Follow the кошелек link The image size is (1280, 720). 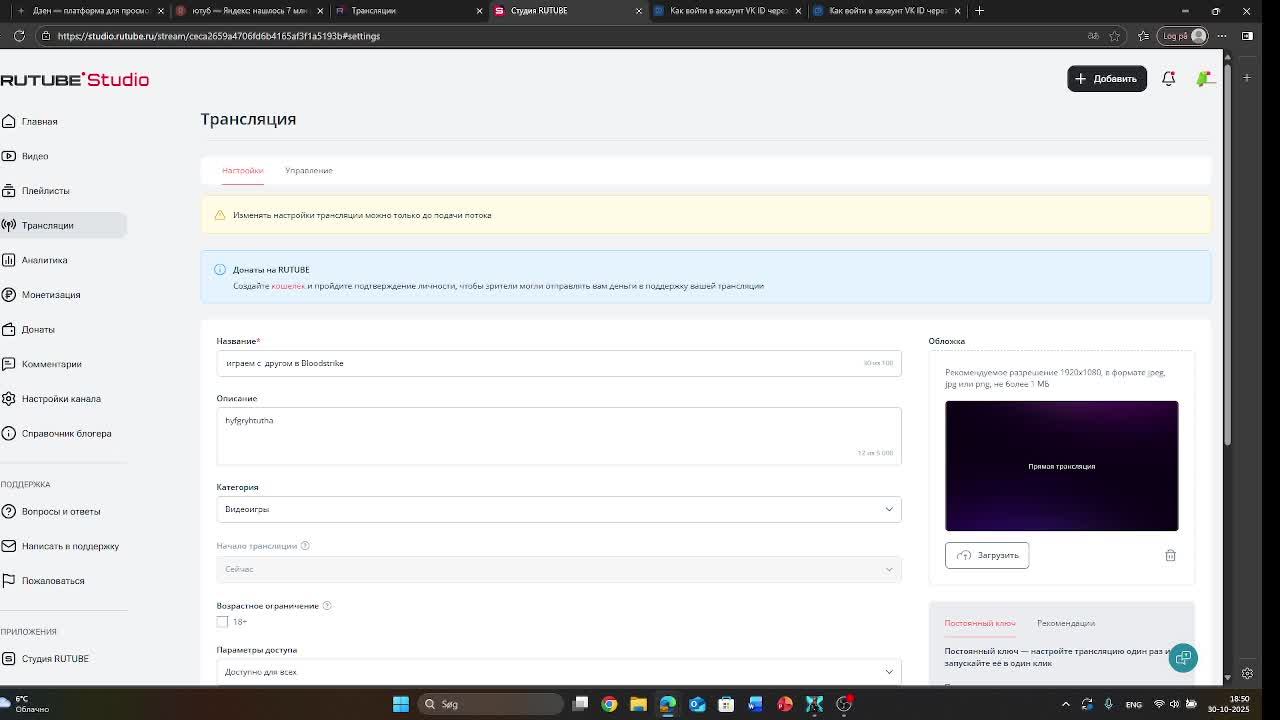point(288,286)
